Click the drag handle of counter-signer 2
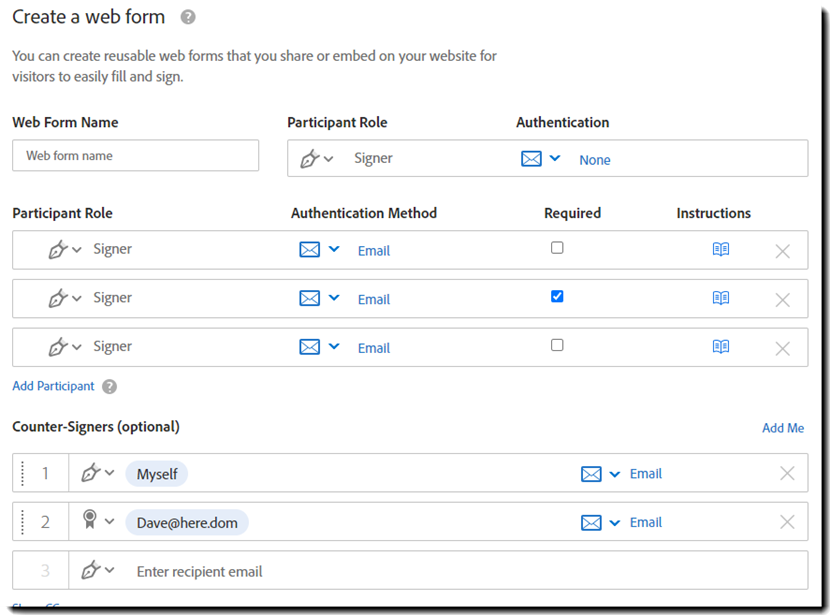 coord(23,522)
